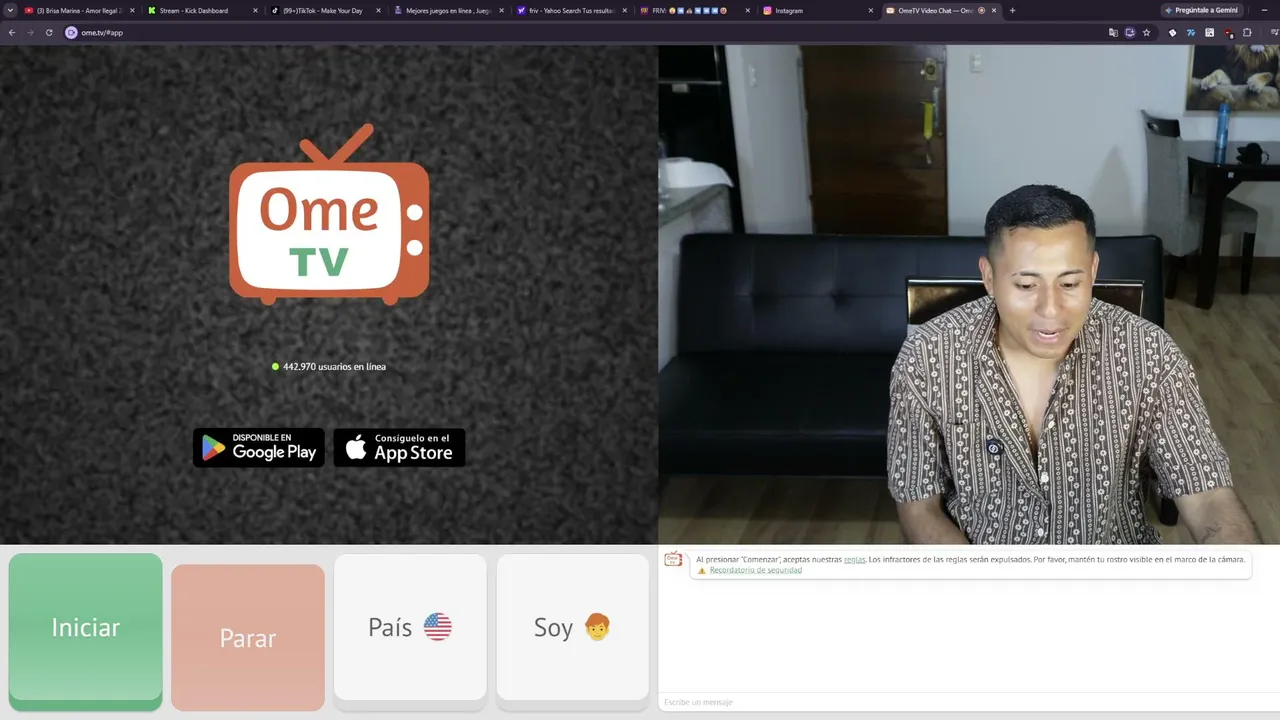This screenshot has height=720, width=1280.
Task: Open the Extensions puzzle menu
Action: coord(1247,32)
